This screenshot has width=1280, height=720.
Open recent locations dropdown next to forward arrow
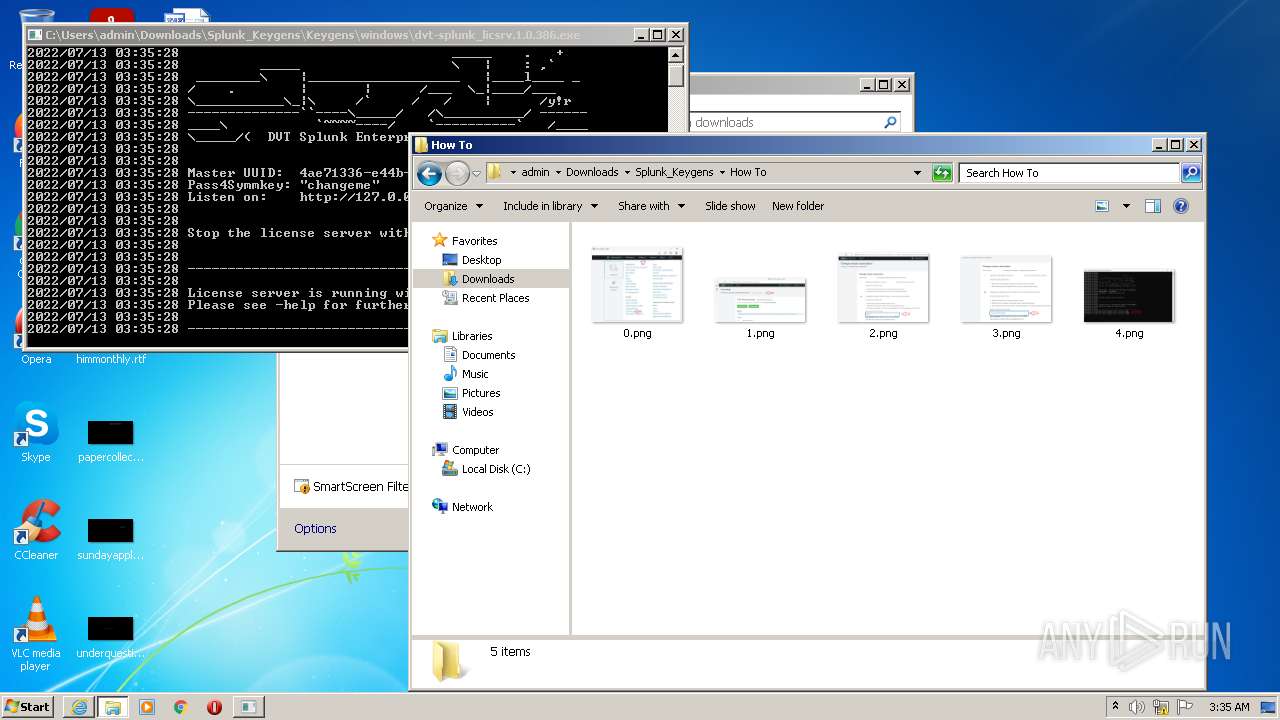[x=476, y=173]
